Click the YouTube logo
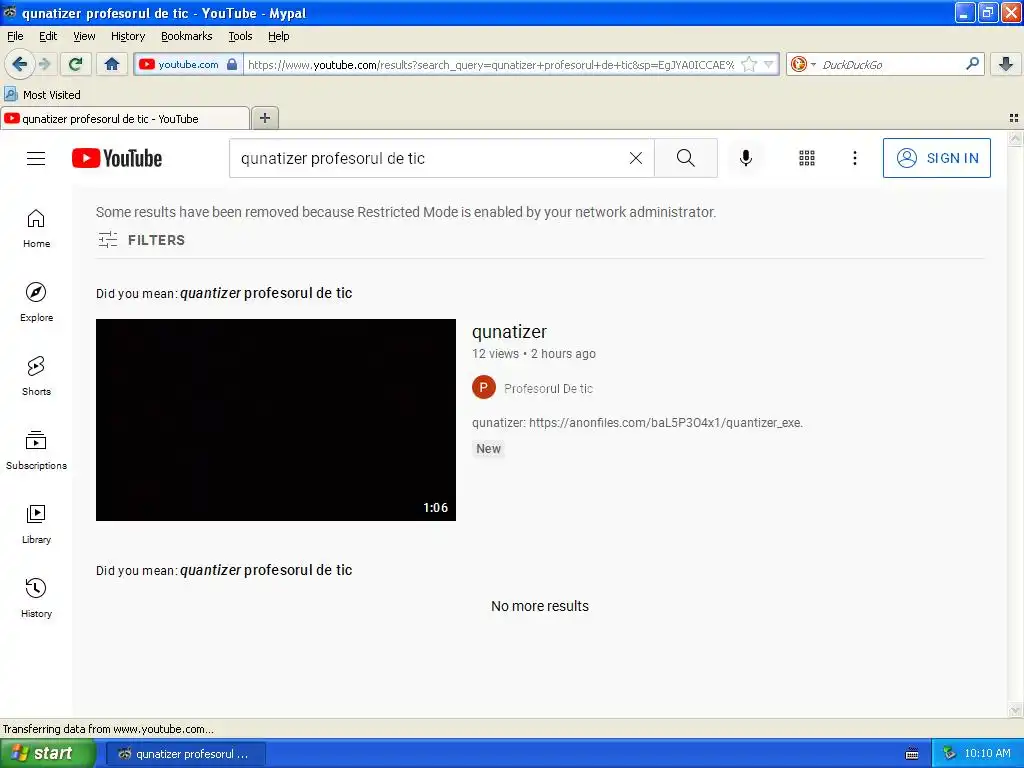 coord(117,158)
